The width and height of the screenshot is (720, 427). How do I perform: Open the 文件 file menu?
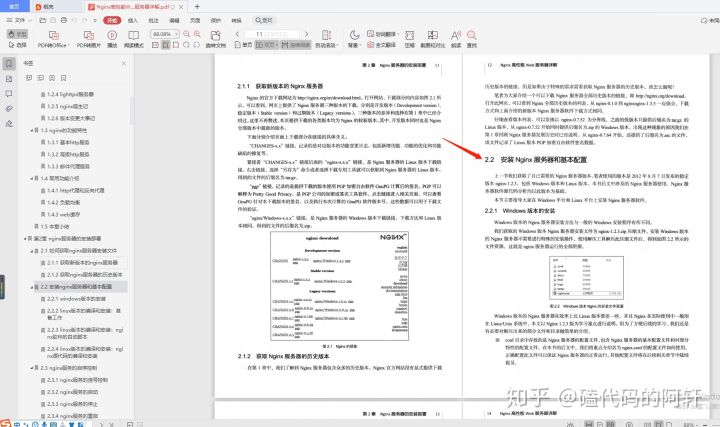(19, 20)
